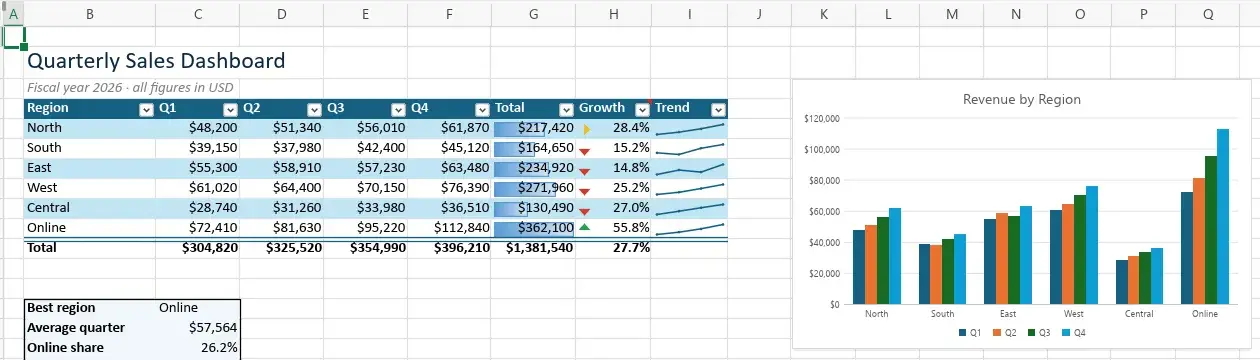This screenshot has width=1260, height=360.
Task: Select North Q1 value $48,200
Action: pyautogui.click(x=198, y=128)
